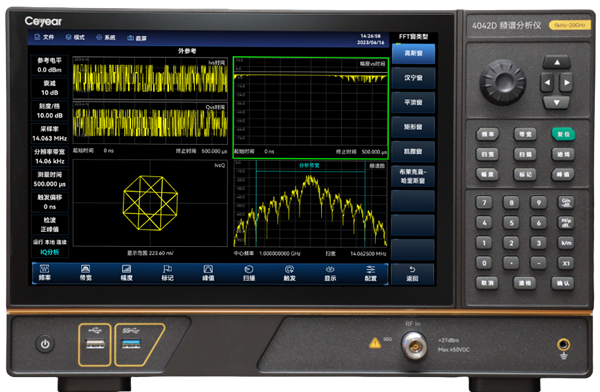Click the number 5 key
This screenshot has width=600, height=392.
coord(511,223)
